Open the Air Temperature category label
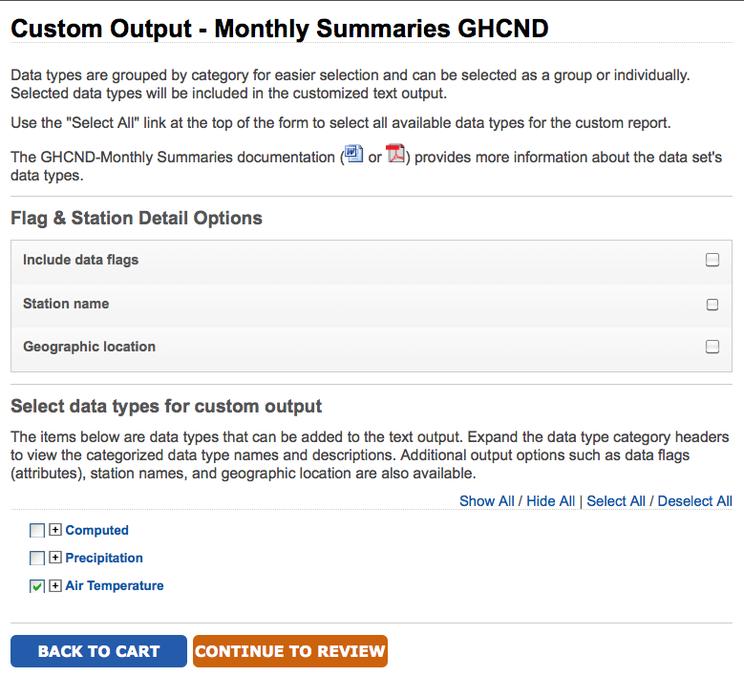This screenshot has width=744, height=676. [x=114, y=586]
